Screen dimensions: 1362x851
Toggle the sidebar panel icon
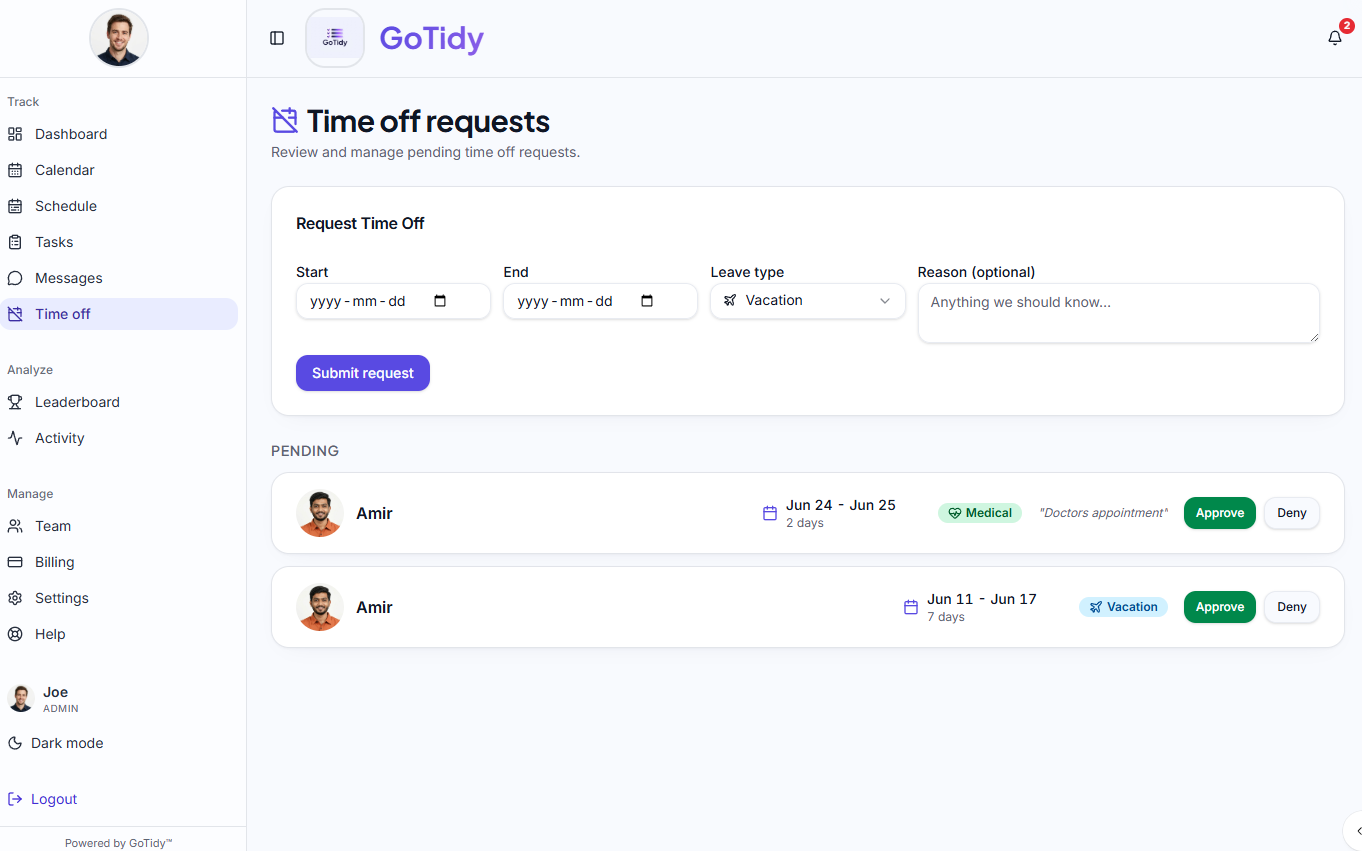click(x=277, y=38)
